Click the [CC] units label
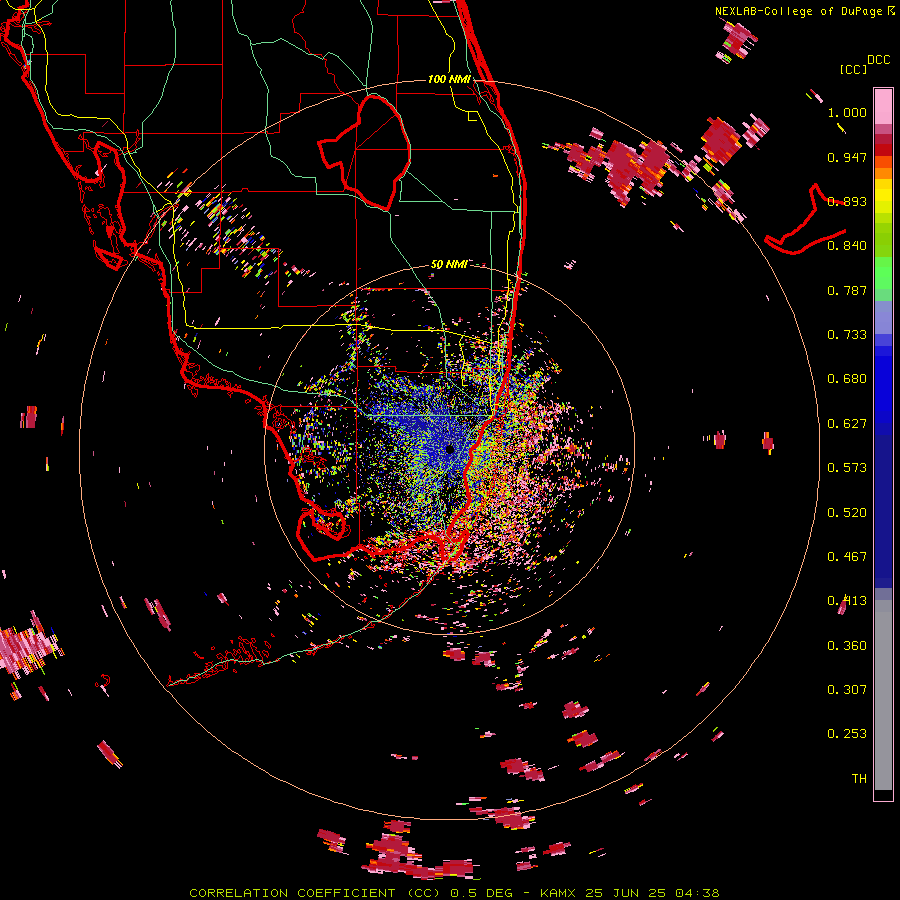 [x=853, y=69]
